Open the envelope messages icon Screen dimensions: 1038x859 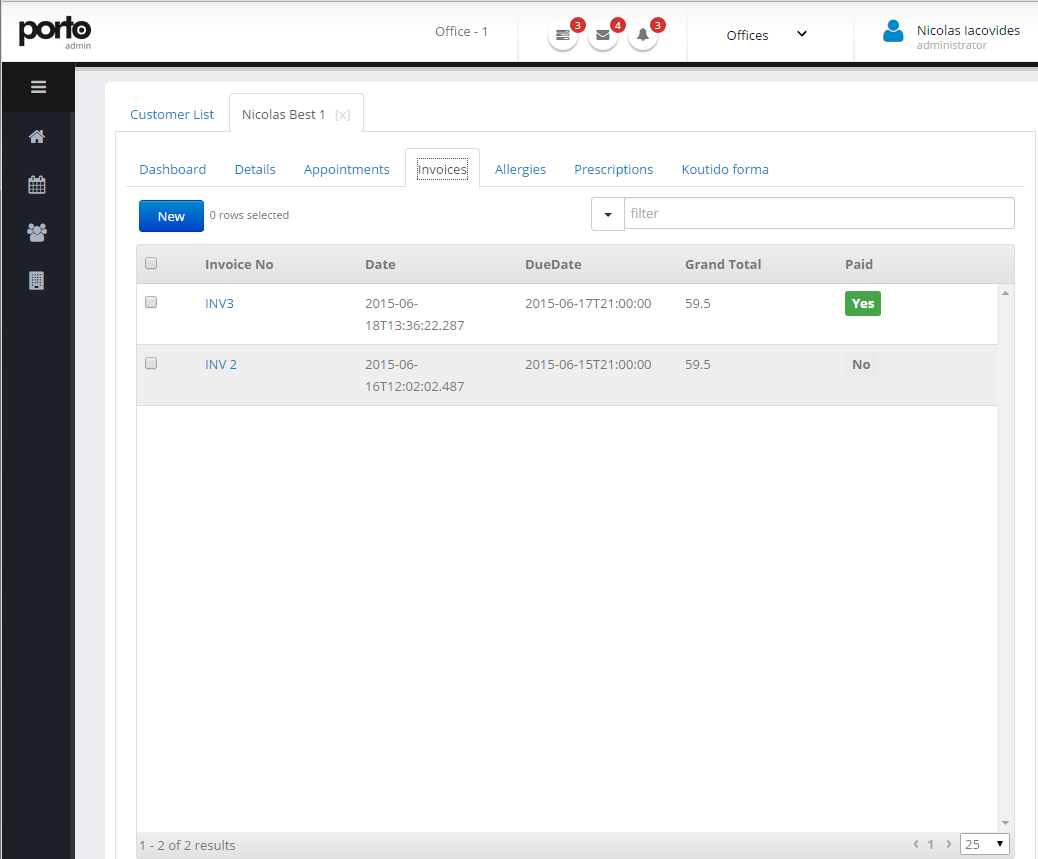[x=602, y=35]
